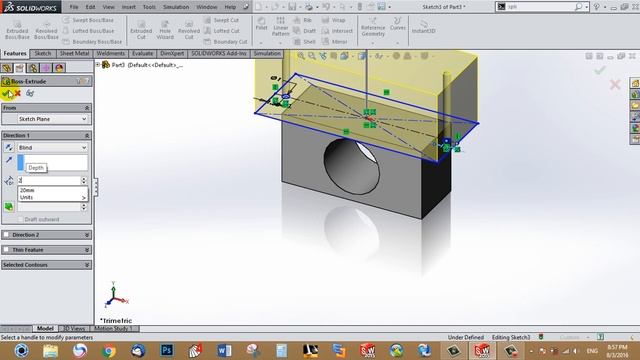The height and width of the screenshot is (360, 640).
Task: Enable Thin Feature checkbox
Action: 6,249
